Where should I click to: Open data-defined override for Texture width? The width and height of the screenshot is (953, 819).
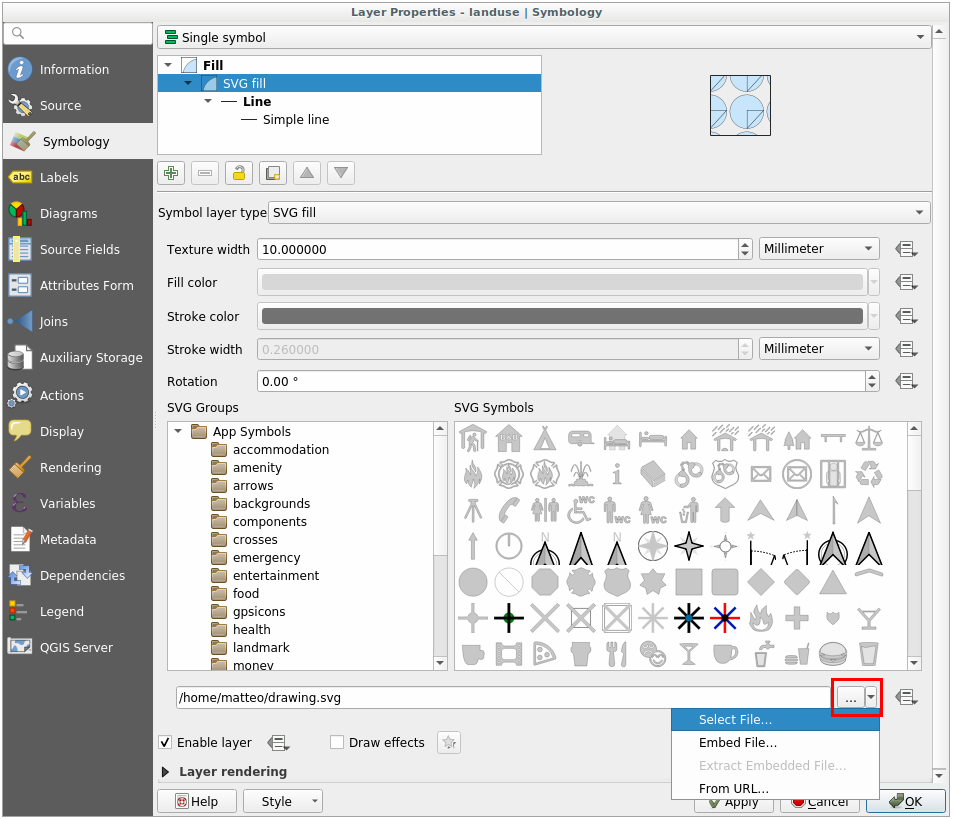(906, 249)
